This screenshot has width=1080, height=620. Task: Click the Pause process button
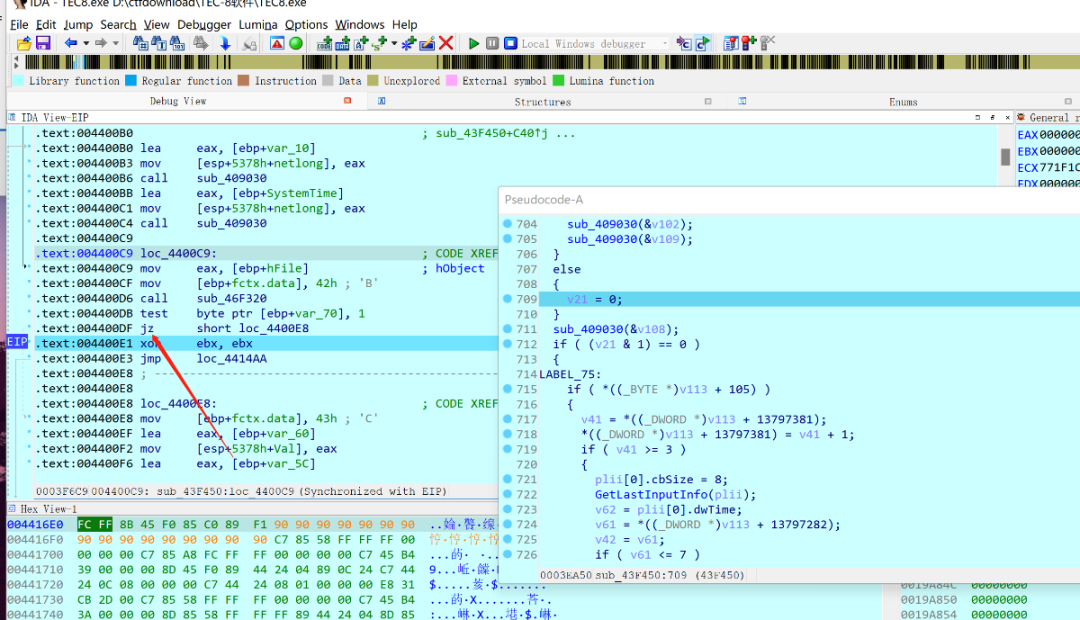[492, 43]
